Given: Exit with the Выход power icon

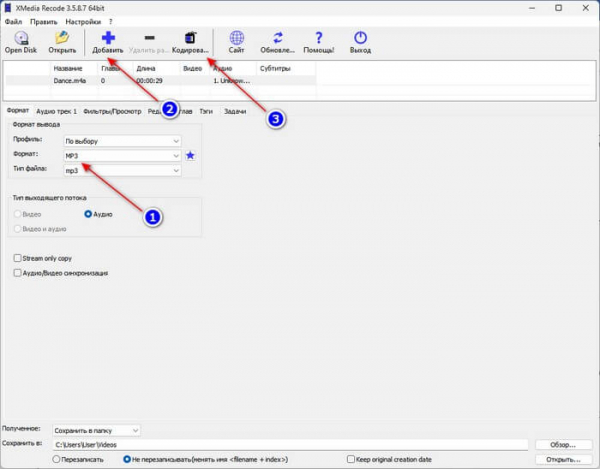Looking at the screenshot, I should pos(360,38).
